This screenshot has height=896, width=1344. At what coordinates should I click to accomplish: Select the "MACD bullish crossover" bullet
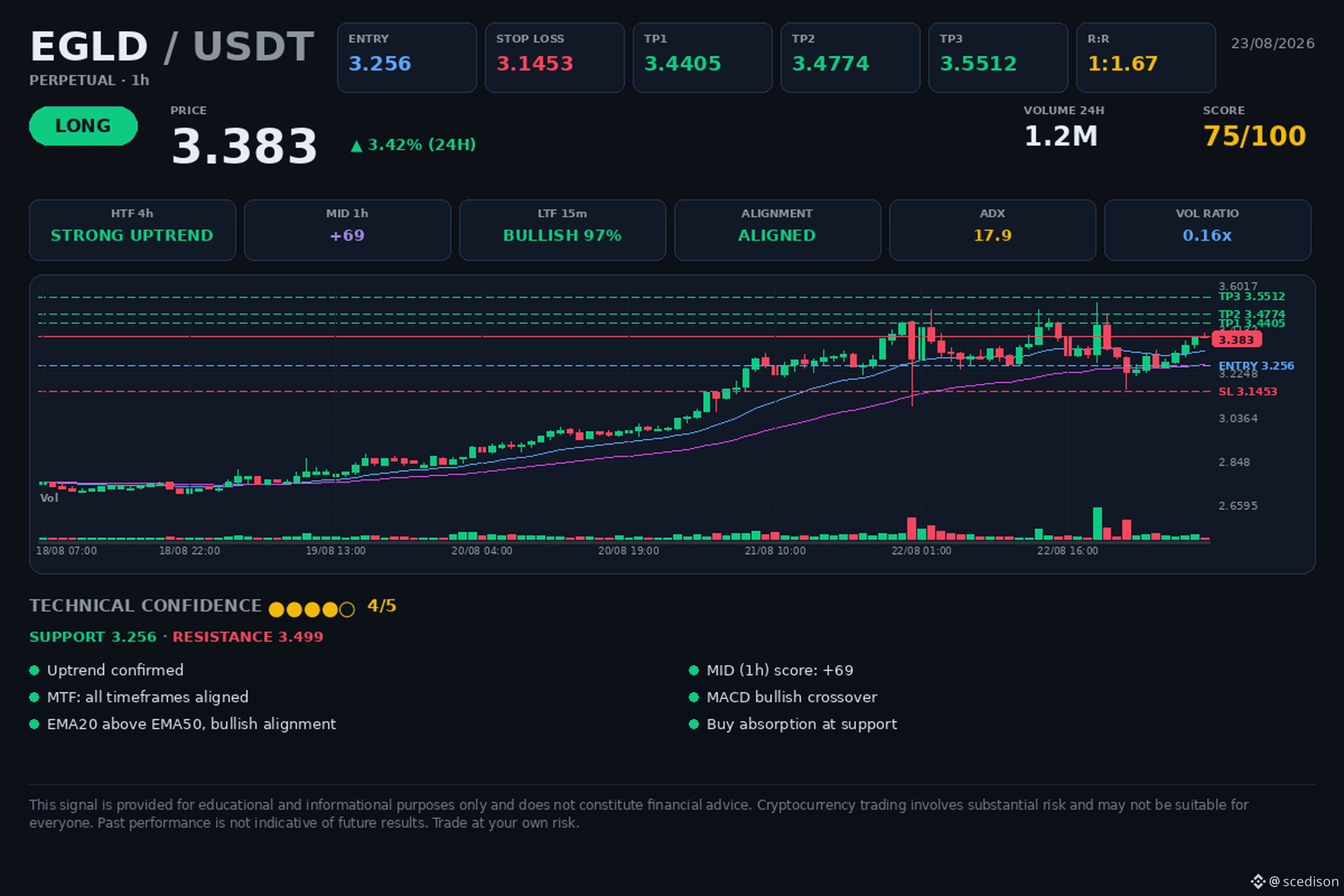(x=783, y=697)
